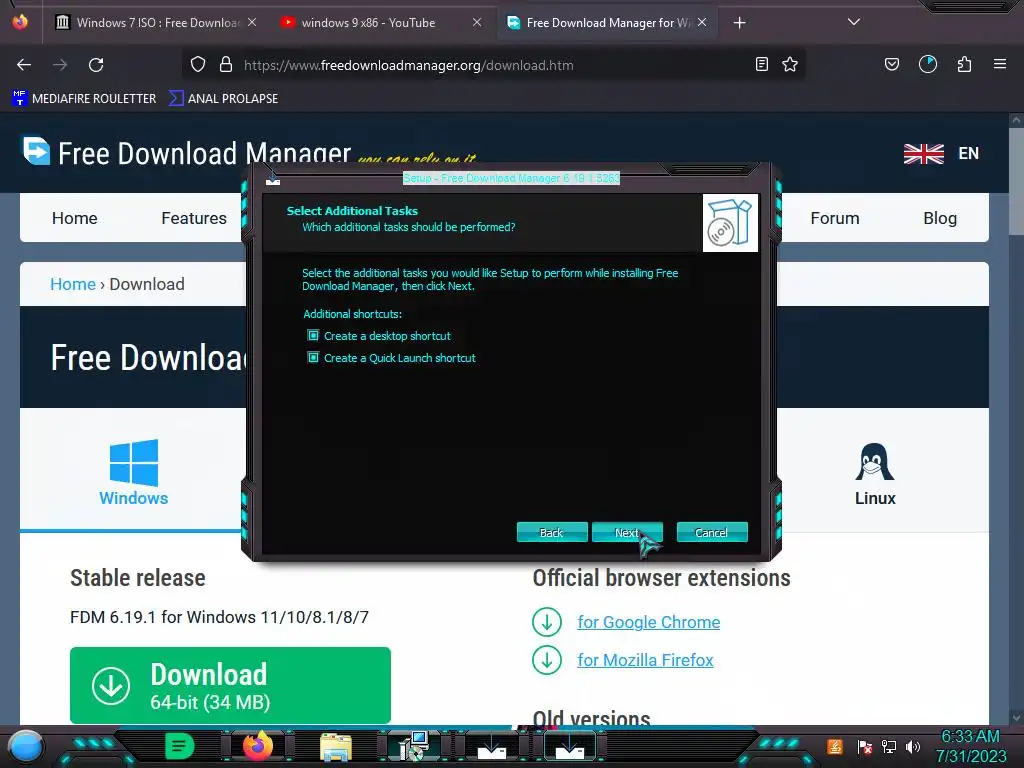
Task: Click the setup installer icon in title bar
Action: [273, 179]
